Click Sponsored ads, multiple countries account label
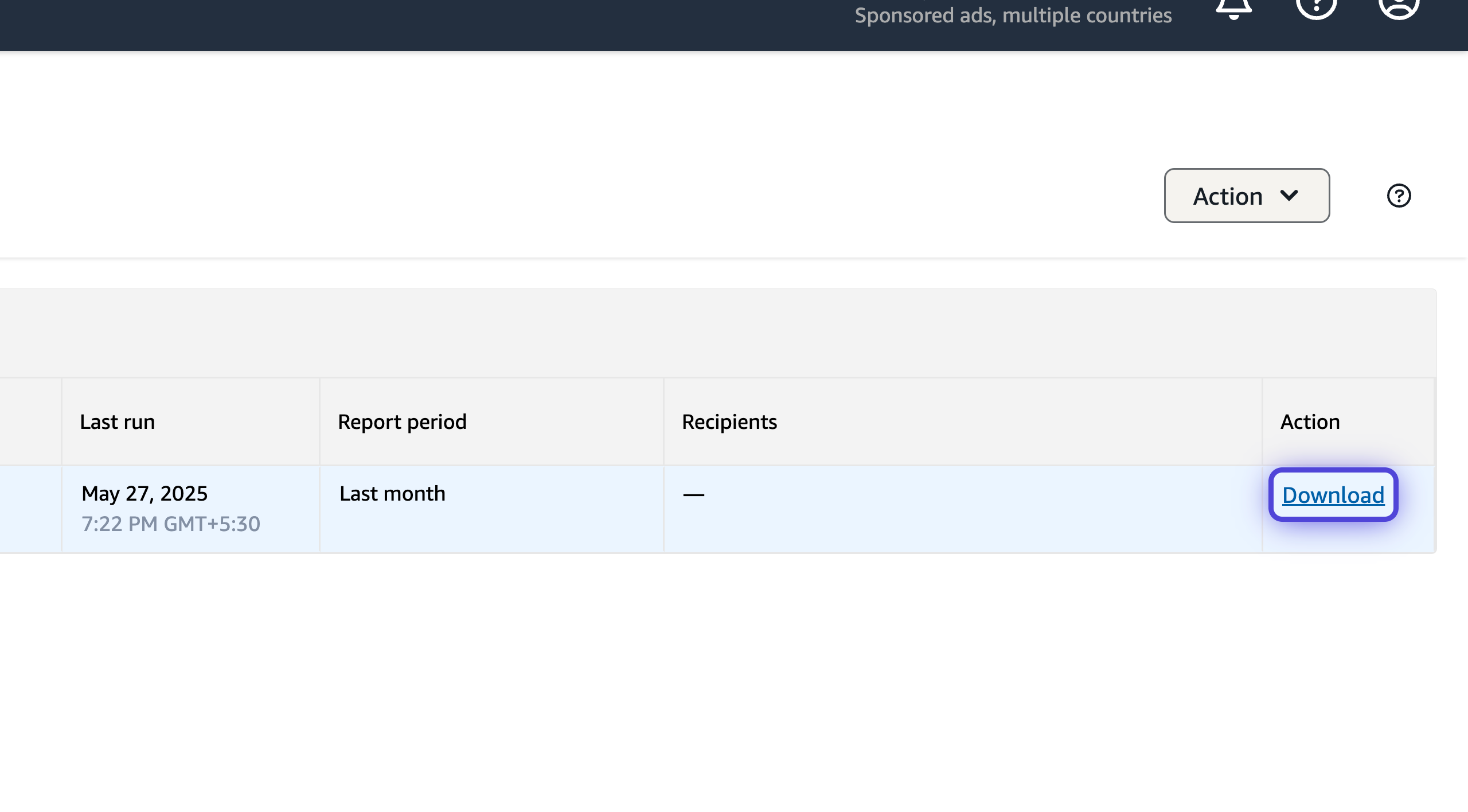 click(x=1013, y=15)
